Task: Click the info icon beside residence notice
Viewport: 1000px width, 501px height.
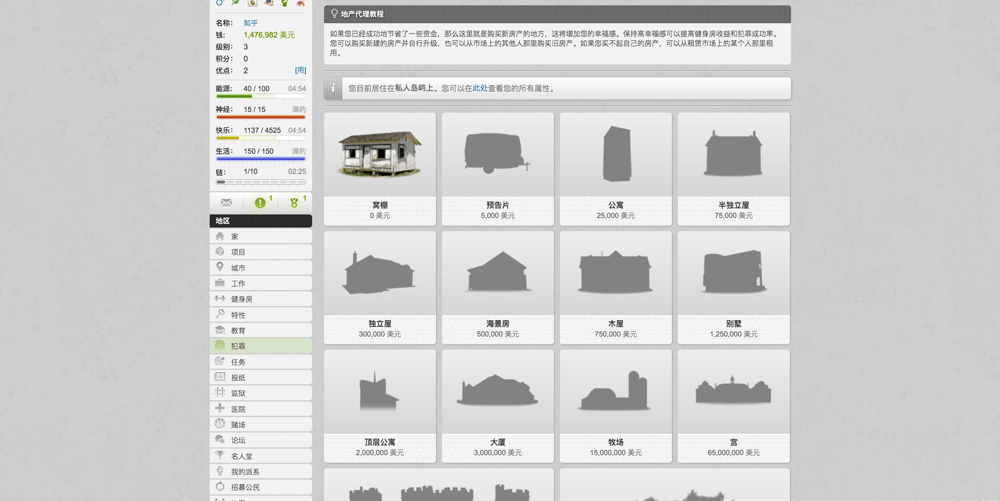Action: tap(333, 89)
